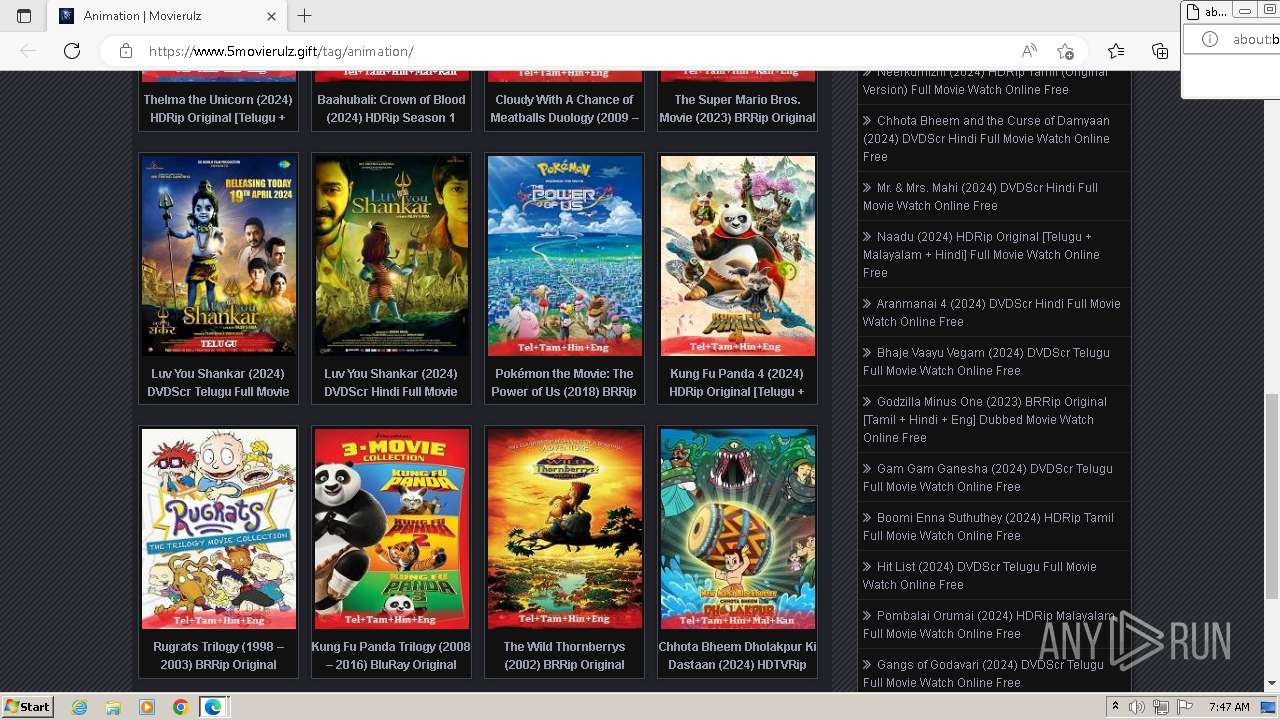Click Pokémon the Movie title text link
This screenshot has width=1280, height=720.
pos(564,383)
